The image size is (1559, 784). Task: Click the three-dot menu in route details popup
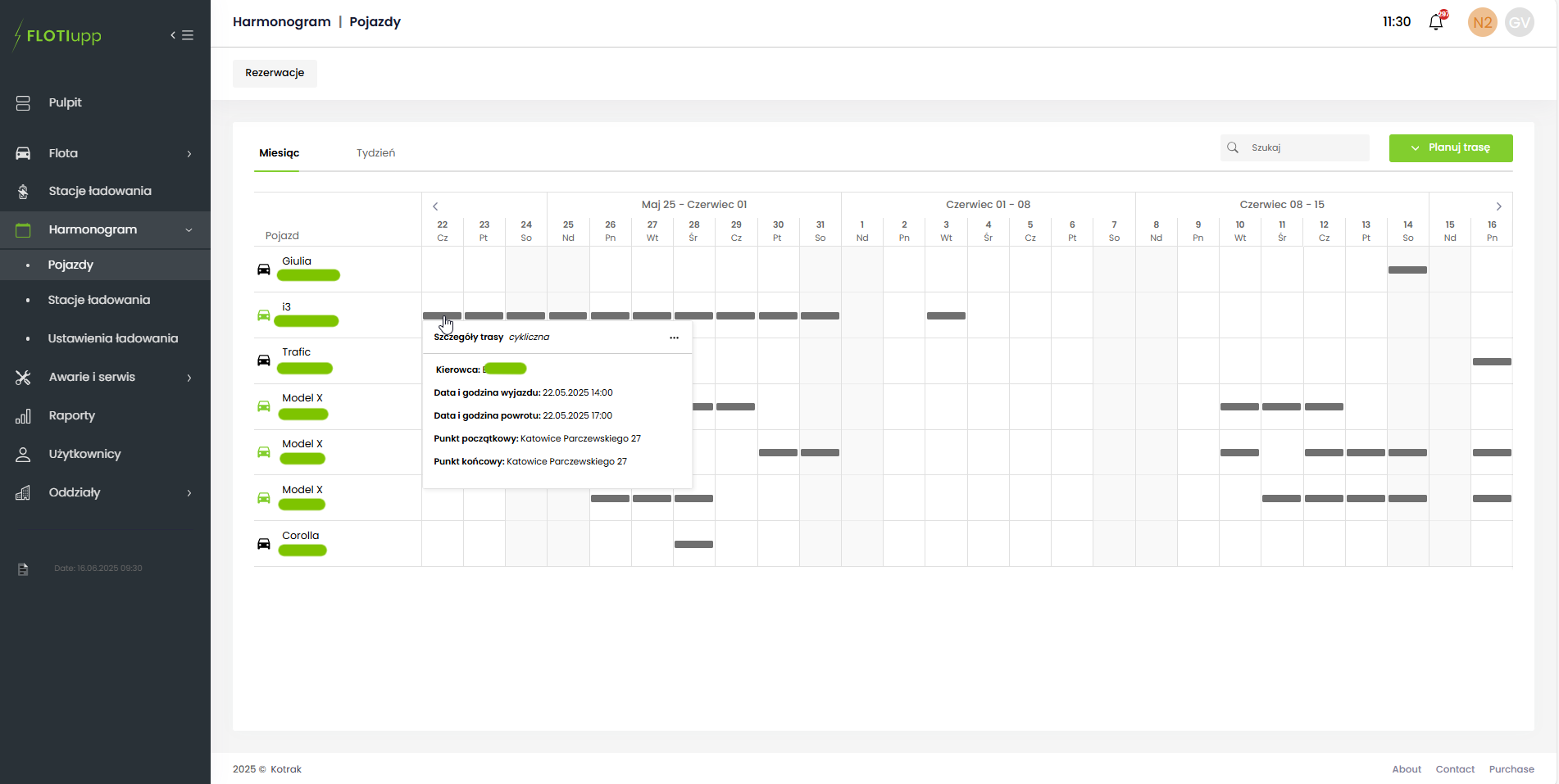pyautogui.click(x=674, y=338)
